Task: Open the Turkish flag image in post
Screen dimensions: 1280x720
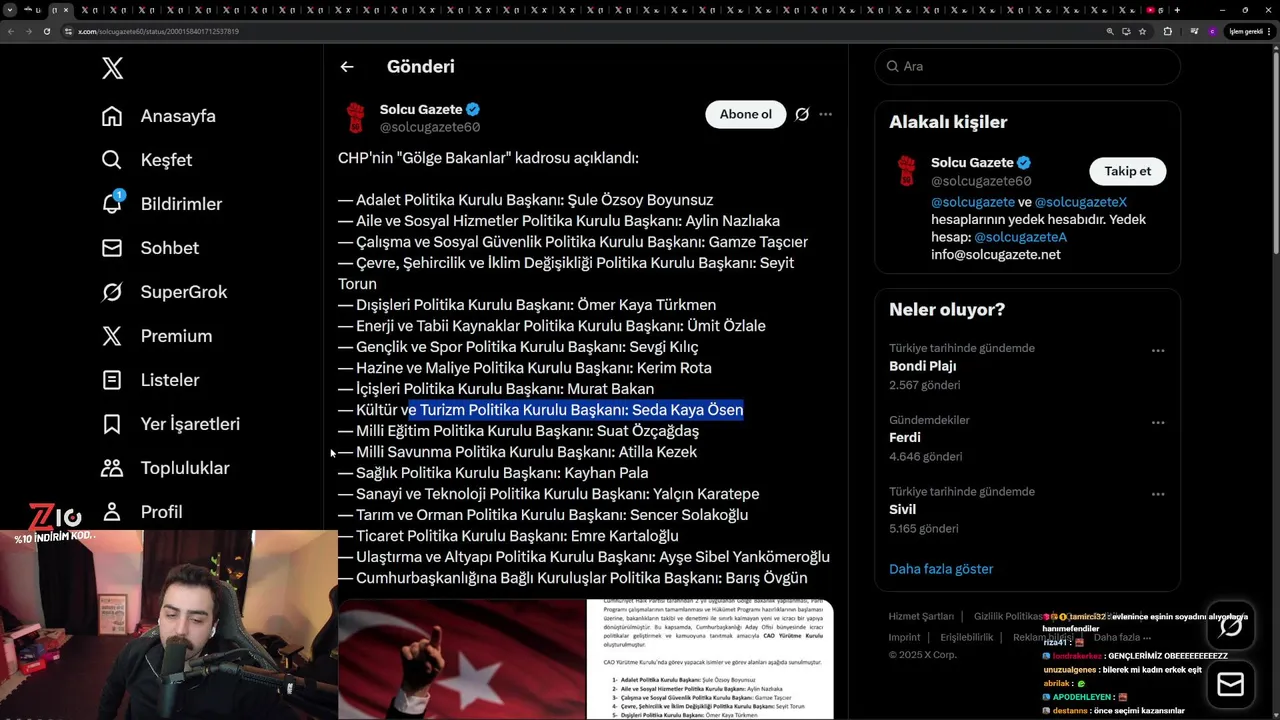Action: tap(461, 659)
